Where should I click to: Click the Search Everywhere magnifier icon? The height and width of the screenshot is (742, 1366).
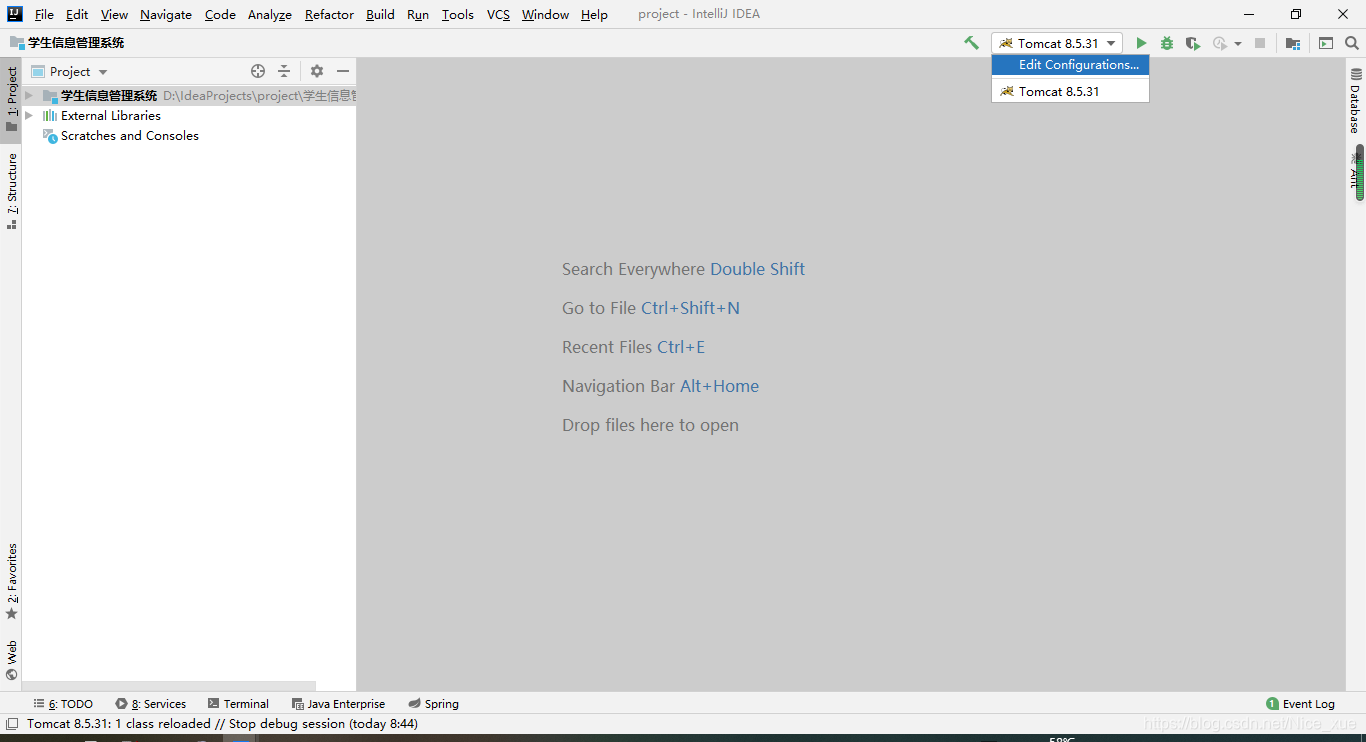(x=1352, y=43)
